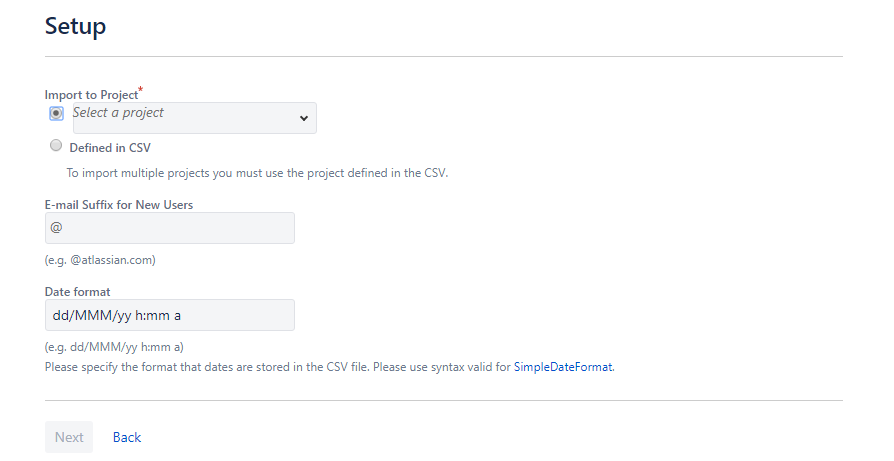Click the @ symbol in email suffix field

pos(56,227)
